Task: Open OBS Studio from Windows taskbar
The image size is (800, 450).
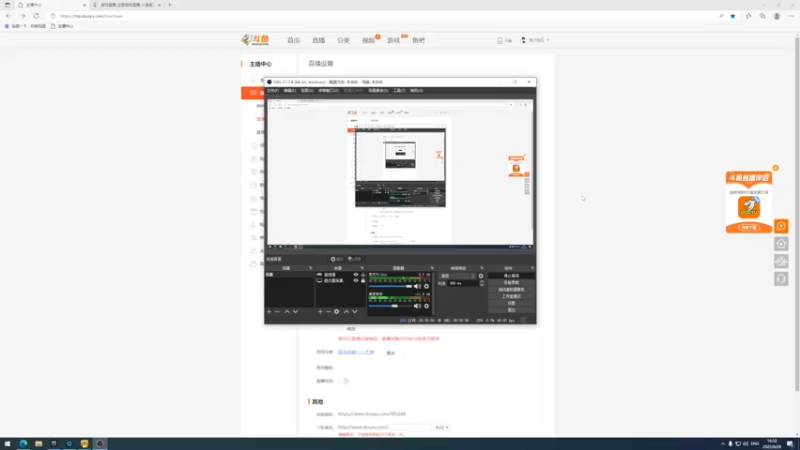Action: click(x=100, y=444)
